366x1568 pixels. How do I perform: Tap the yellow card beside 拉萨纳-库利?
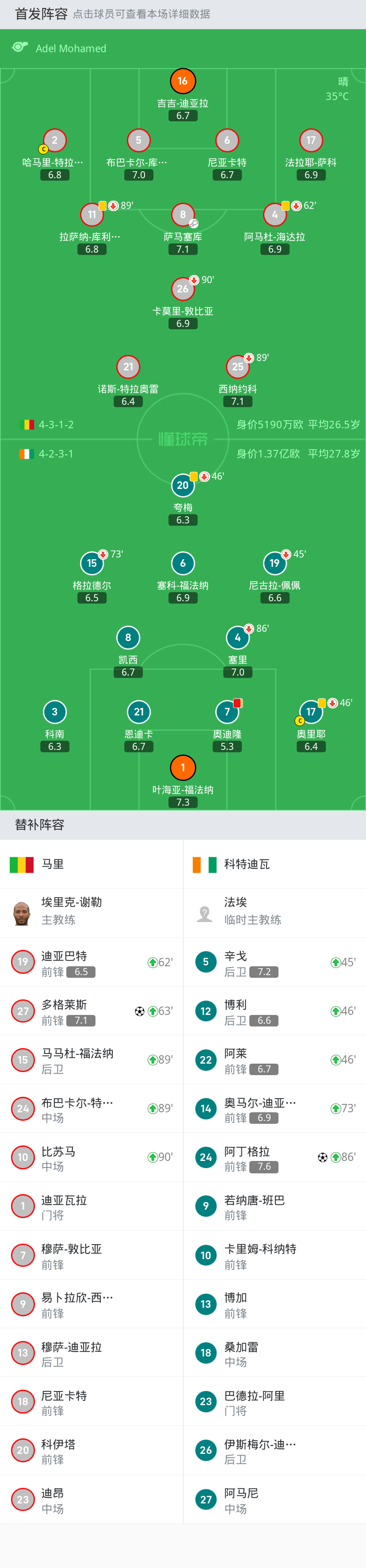103,206
